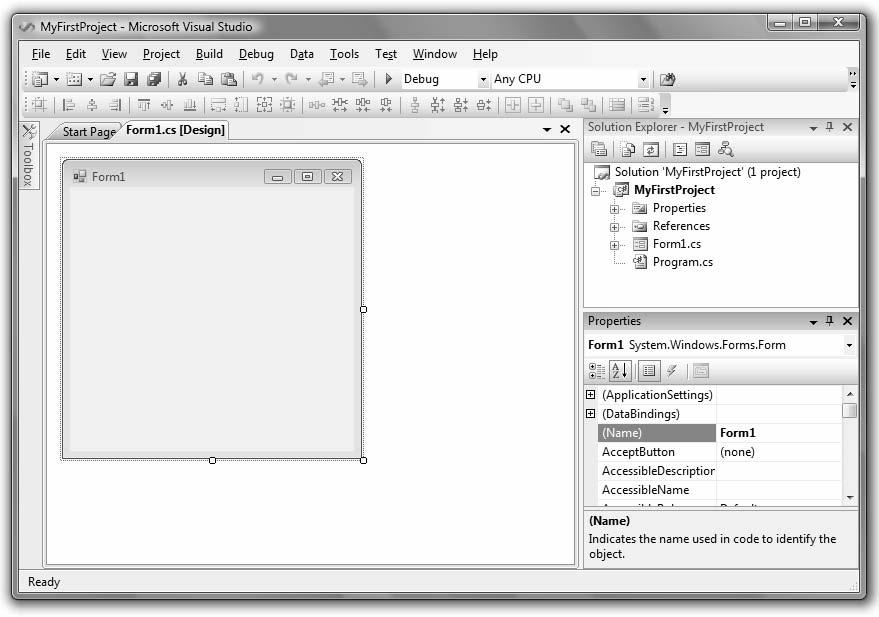Screen dimensions: 879x617
Task: Expand the (DataBindings) property group
Action: coord(590,414)
